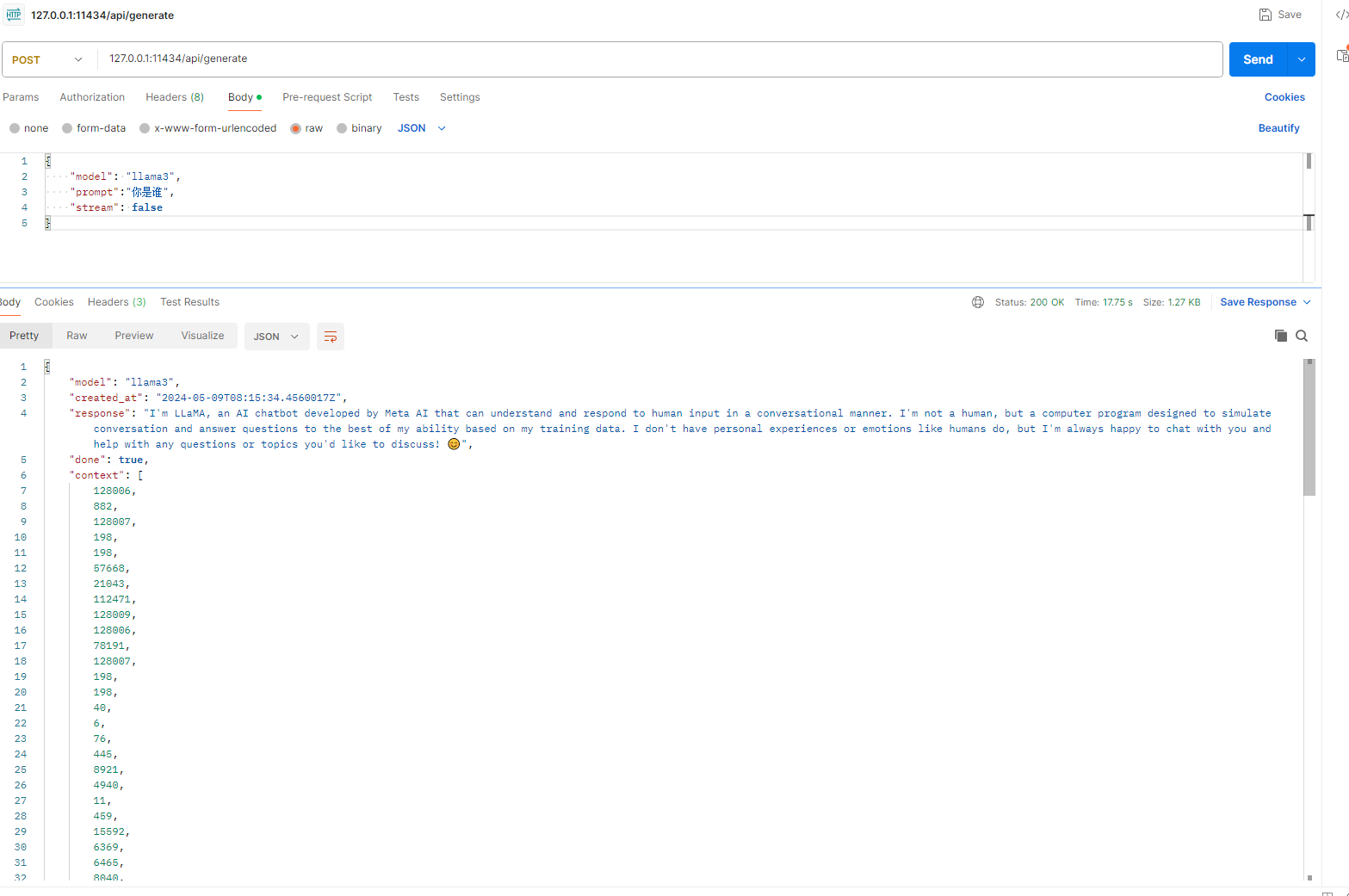
Task: Open the Cookies link at the right
Action: point(1284,97)
